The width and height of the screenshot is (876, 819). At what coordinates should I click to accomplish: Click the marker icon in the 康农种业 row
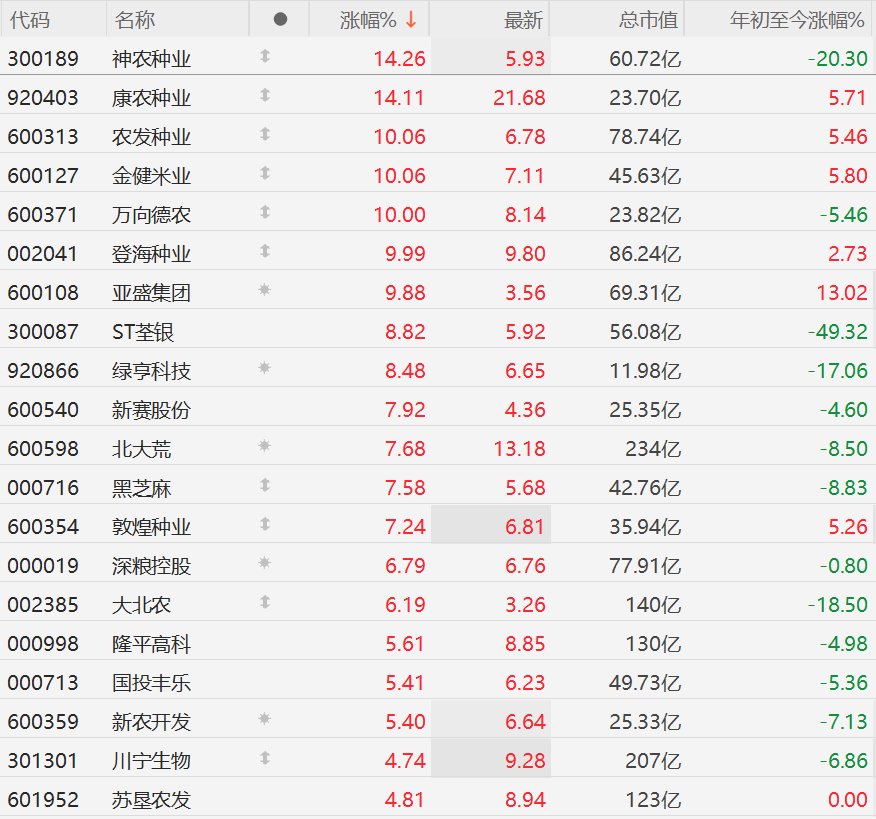tap(265, 95)
